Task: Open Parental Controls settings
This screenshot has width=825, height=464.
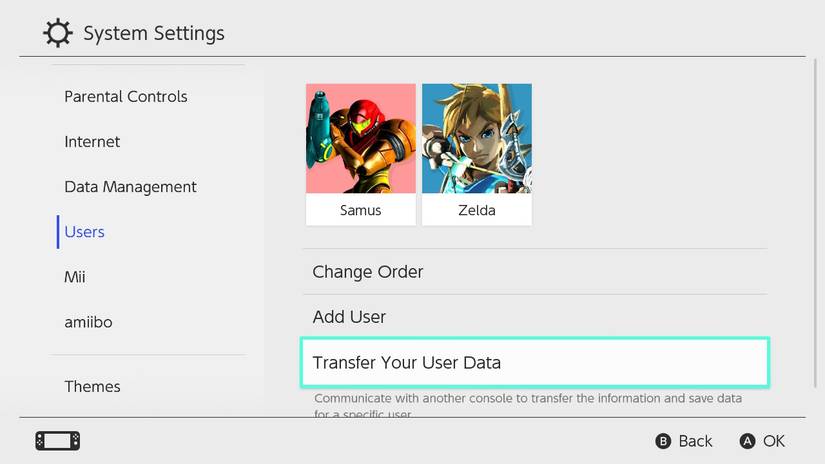Action: (x=126, y=97)
